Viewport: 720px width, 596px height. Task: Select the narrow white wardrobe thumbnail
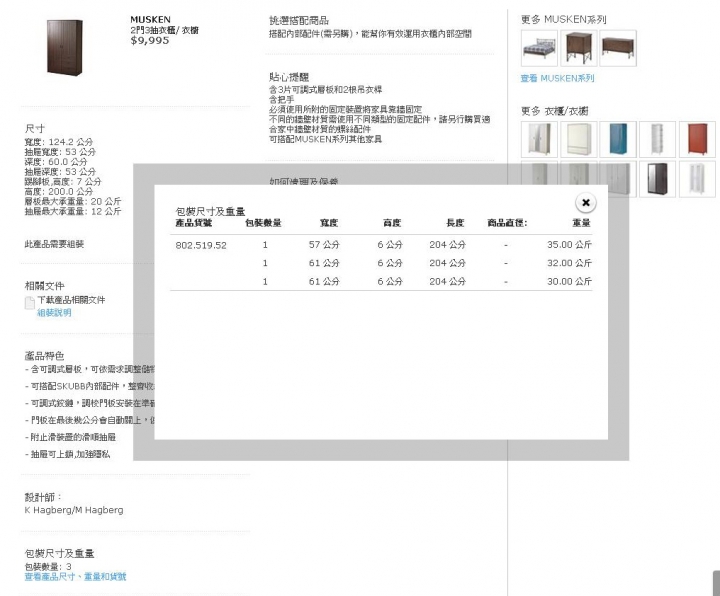click(x=658, y=140)
